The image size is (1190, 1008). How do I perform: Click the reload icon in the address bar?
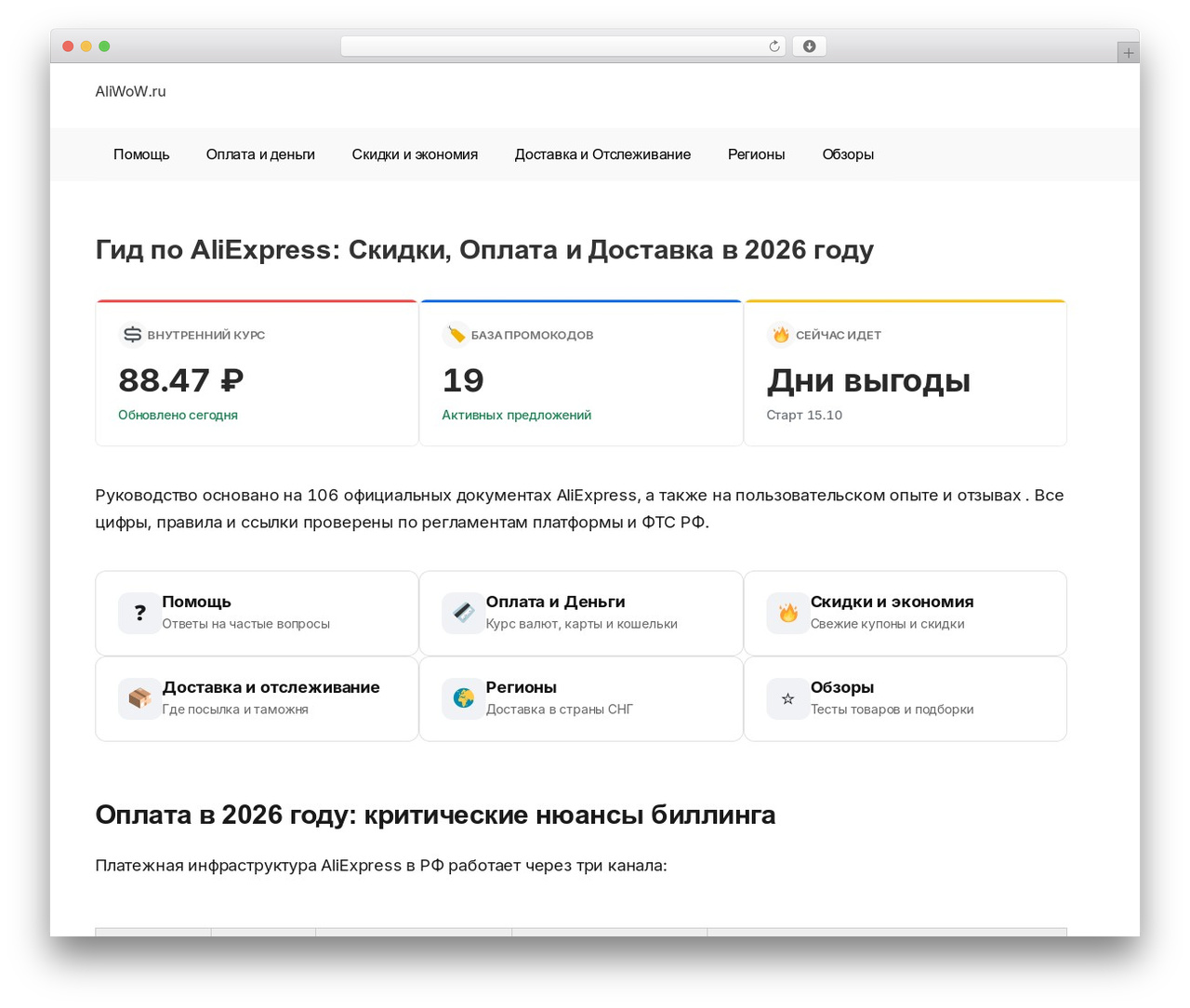(774, 46)
